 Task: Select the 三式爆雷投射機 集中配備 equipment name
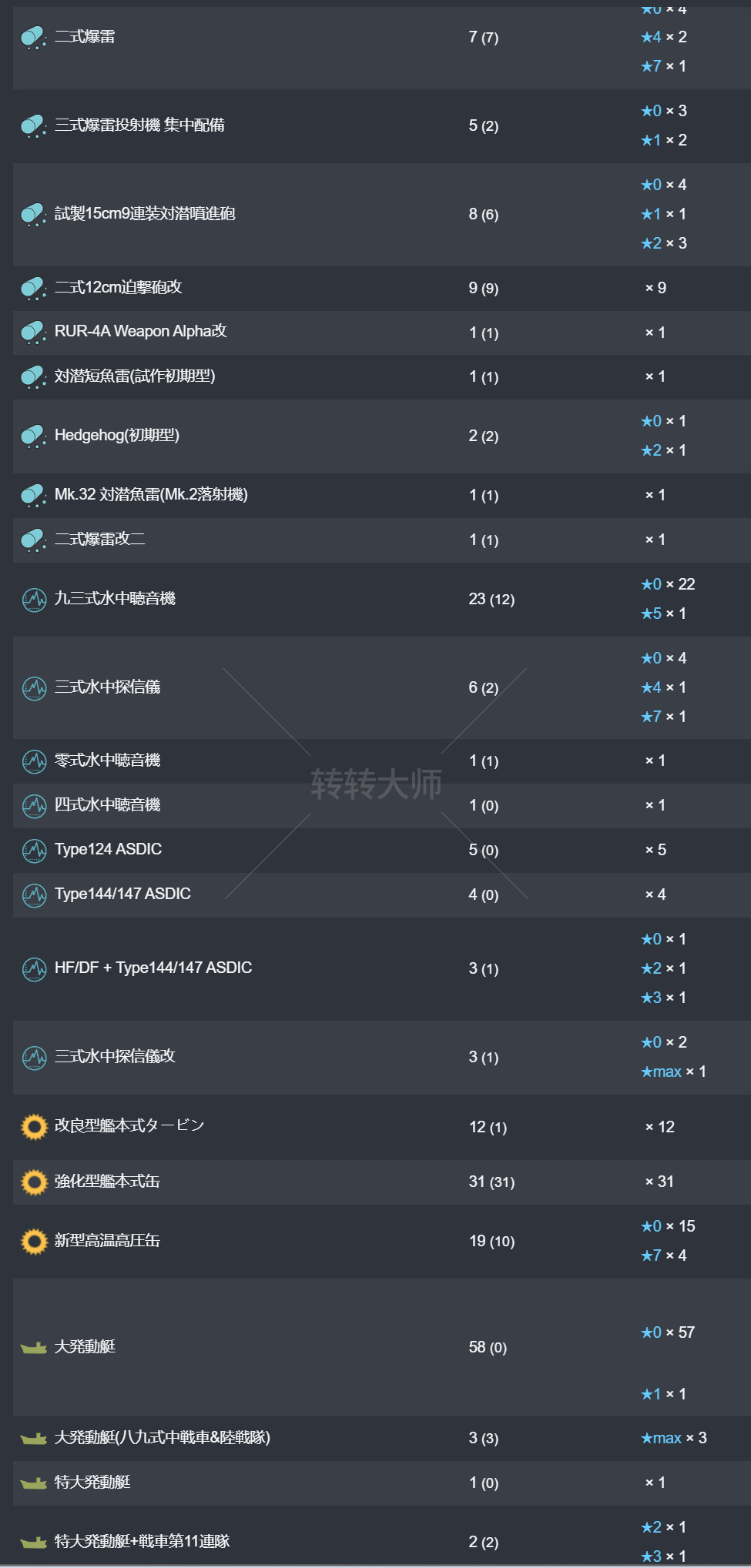[x=139, y=125]
